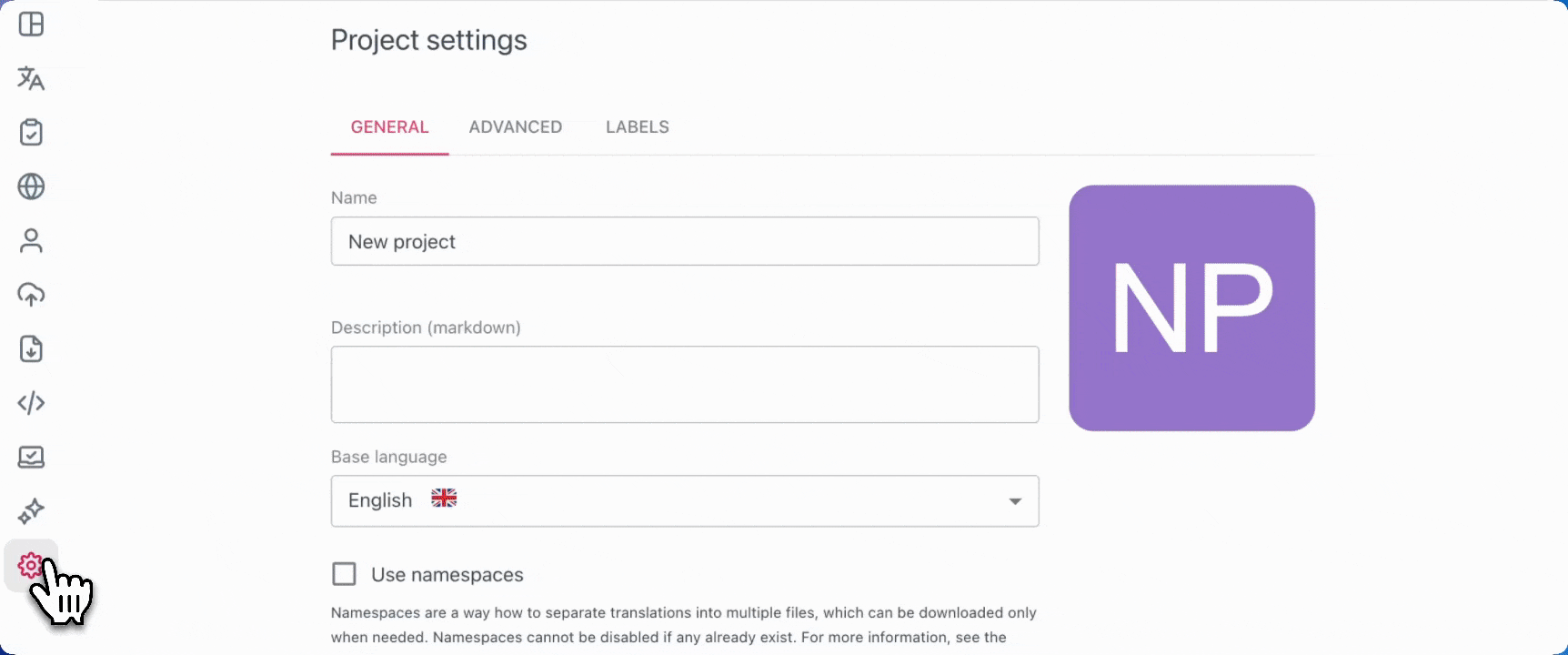The height and width of the screenshot is (655, 1568).
Task: Click the purple NP project avatar
Action: pyautogui.click(x=1191, y=308)
